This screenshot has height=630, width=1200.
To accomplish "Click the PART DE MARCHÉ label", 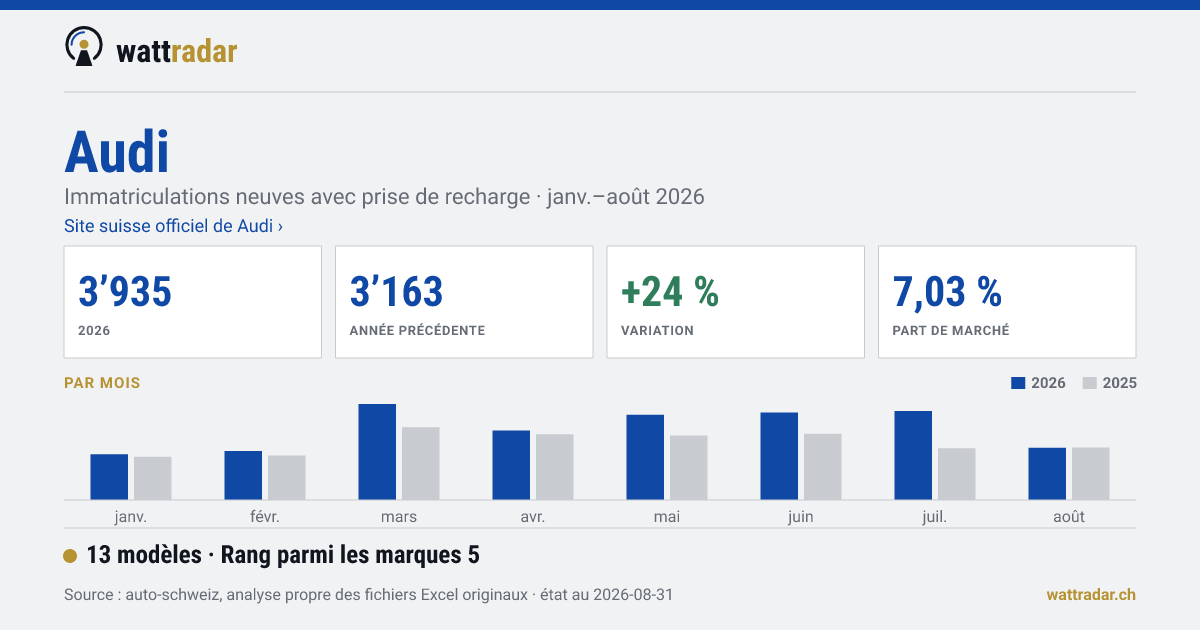I will [951, 331].
